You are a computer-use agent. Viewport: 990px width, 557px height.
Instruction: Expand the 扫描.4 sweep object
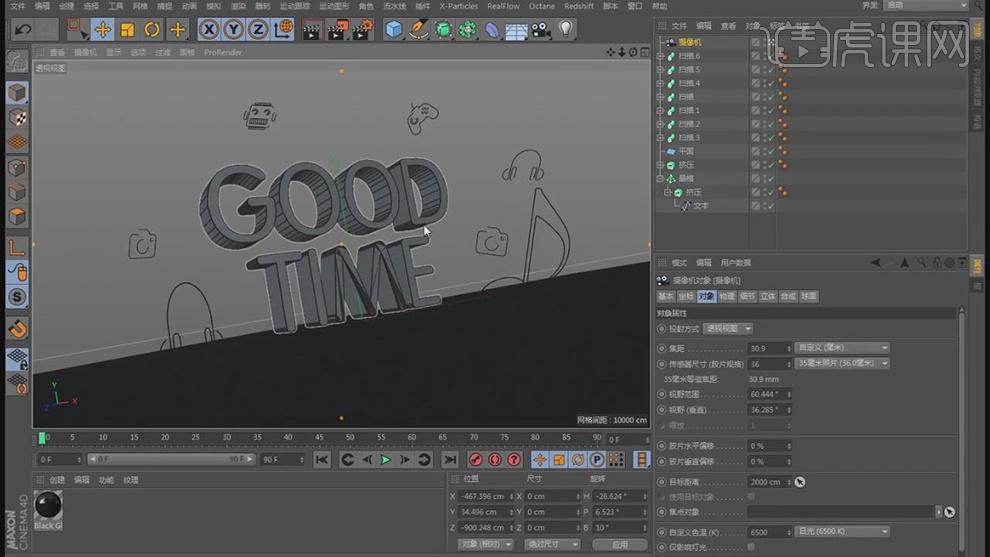click(660, 83)
